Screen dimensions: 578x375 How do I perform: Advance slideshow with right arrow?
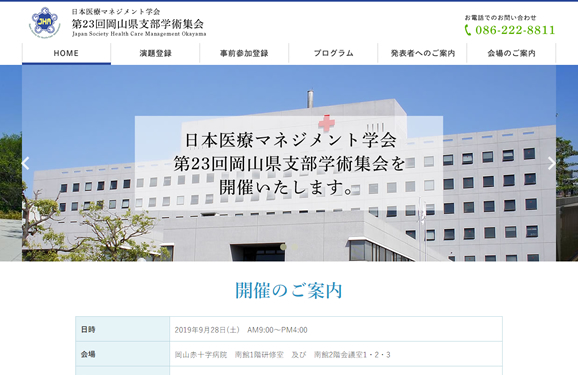(551, 163)
